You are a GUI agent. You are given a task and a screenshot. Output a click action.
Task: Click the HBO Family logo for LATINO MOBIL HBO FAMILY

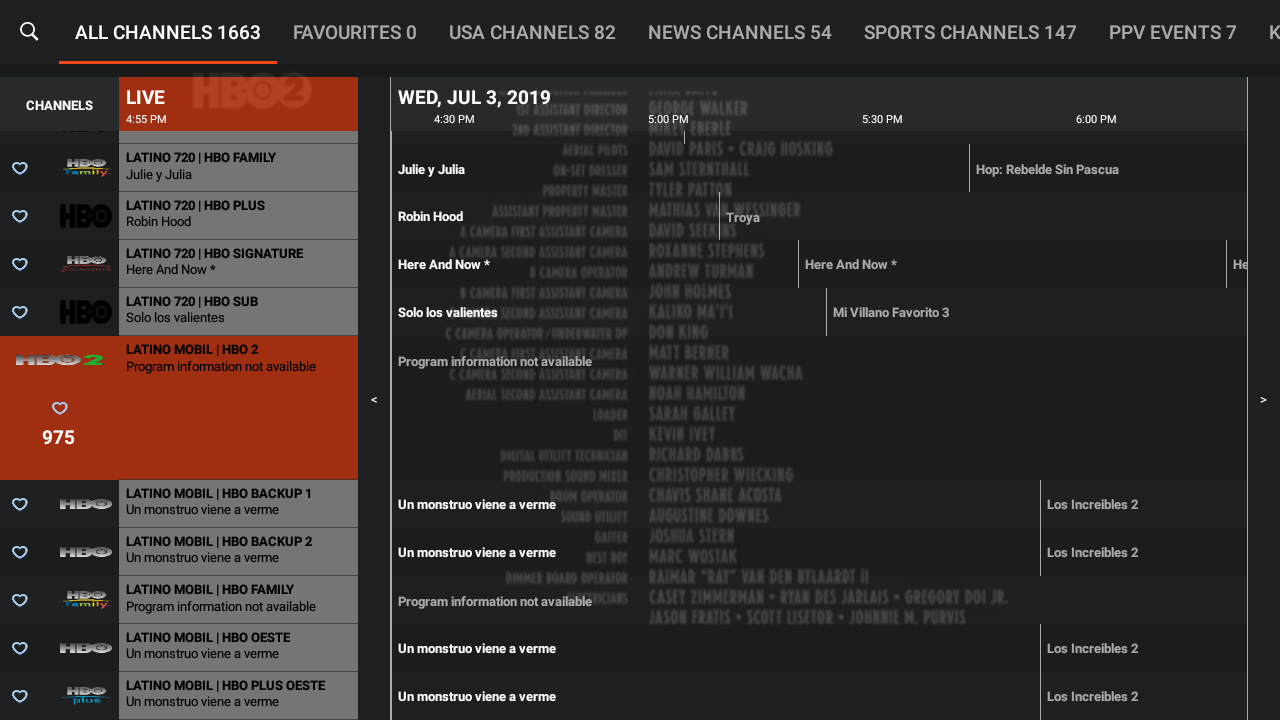point(86,599)
